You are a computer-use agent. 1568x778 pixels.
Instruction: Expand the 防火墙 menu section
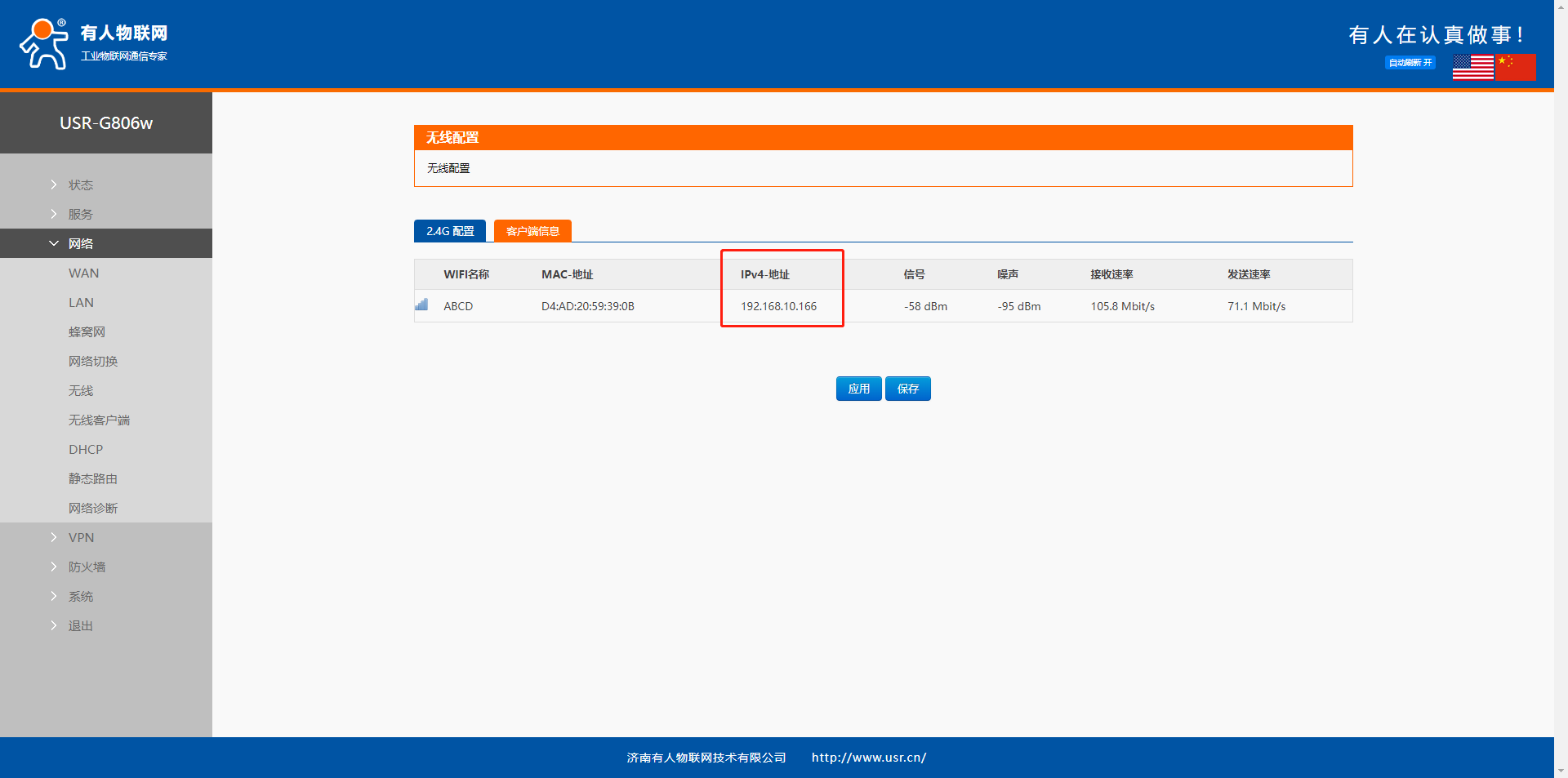pos(87,567)
